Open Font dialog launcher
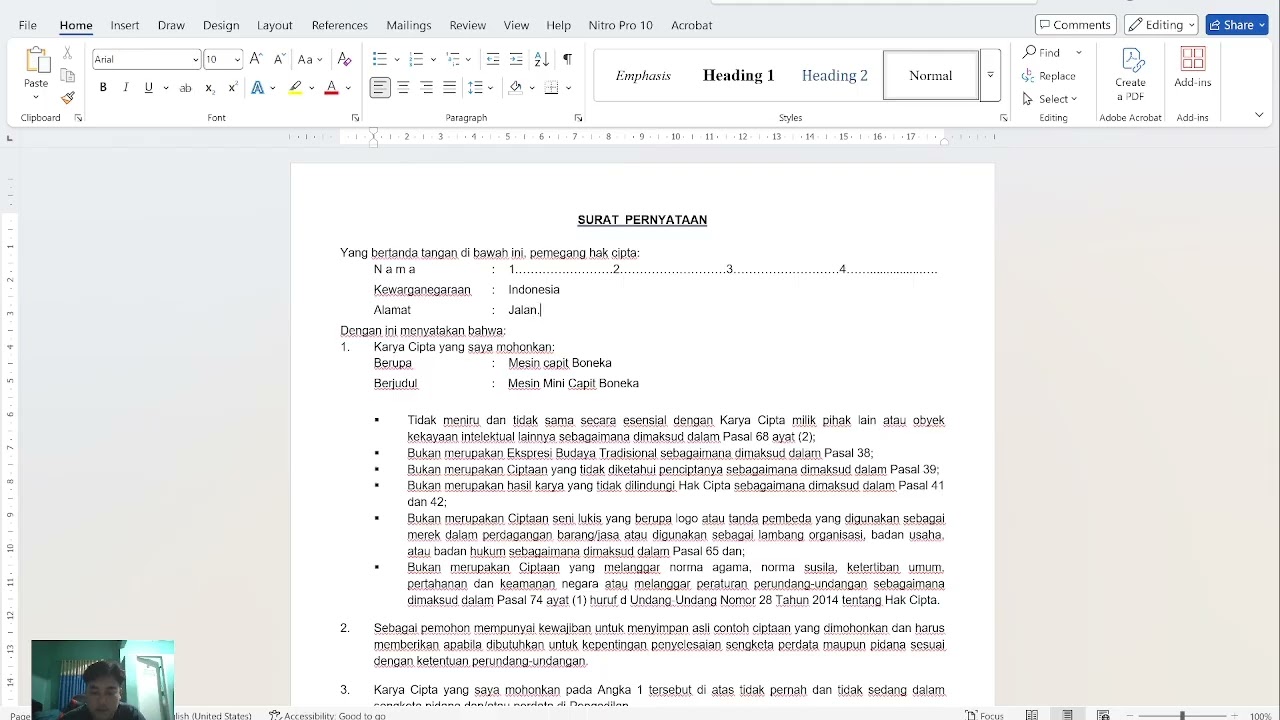Image resolution: width=1280 pixels, height=720 pixels. point(355,118)
